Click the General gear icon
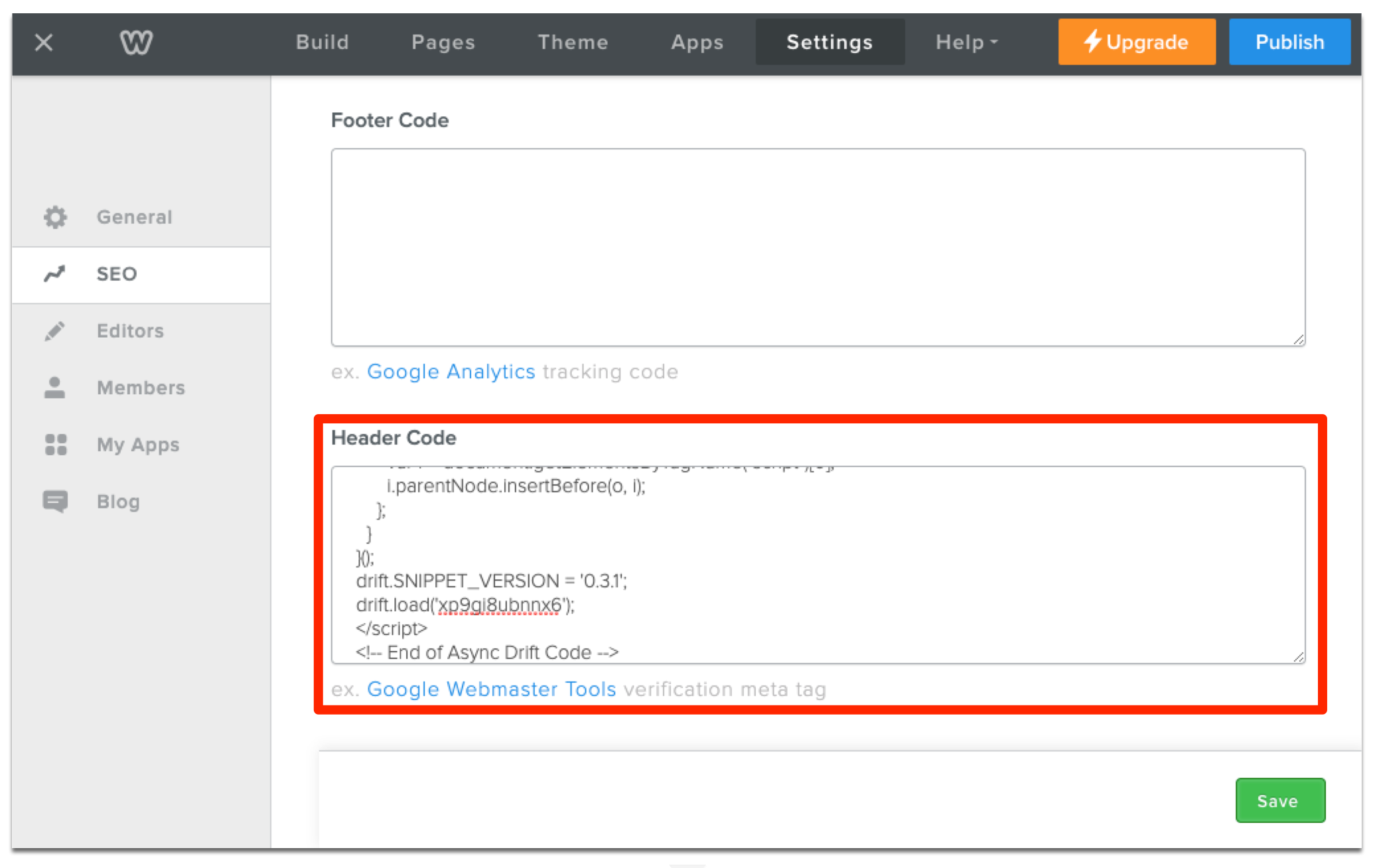Image resolution: width=1375 pixels, height=868 pixels. (x=55, y=217)
